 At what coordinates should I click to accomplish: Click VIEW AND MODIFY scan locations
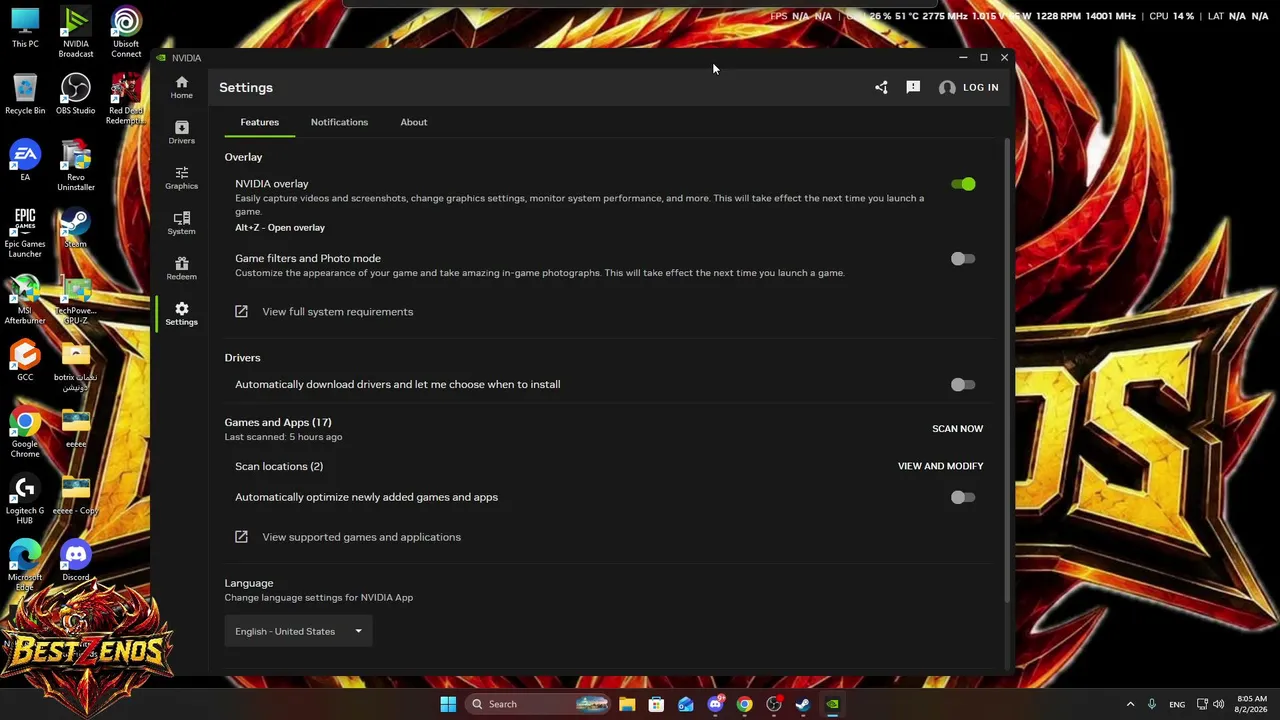click(x=940, y=466)
